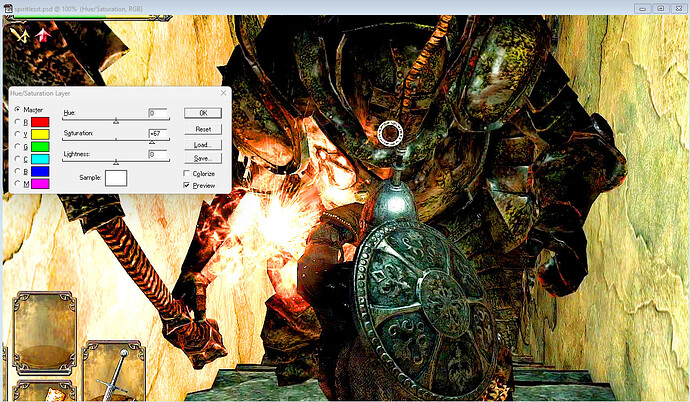This screenshot has width=690, height=402.
Task: Select the Master radio button
Action: pyautogui.click(x=17, y=109)
